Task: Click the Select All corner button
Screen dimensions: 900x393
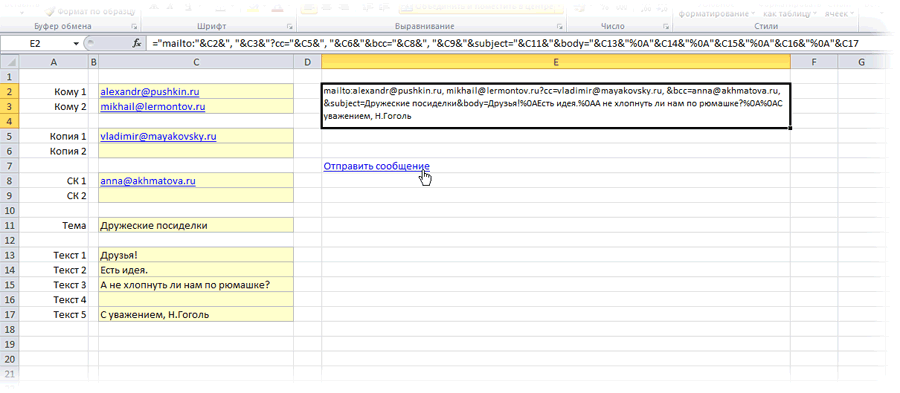Action: coord(10,62)
